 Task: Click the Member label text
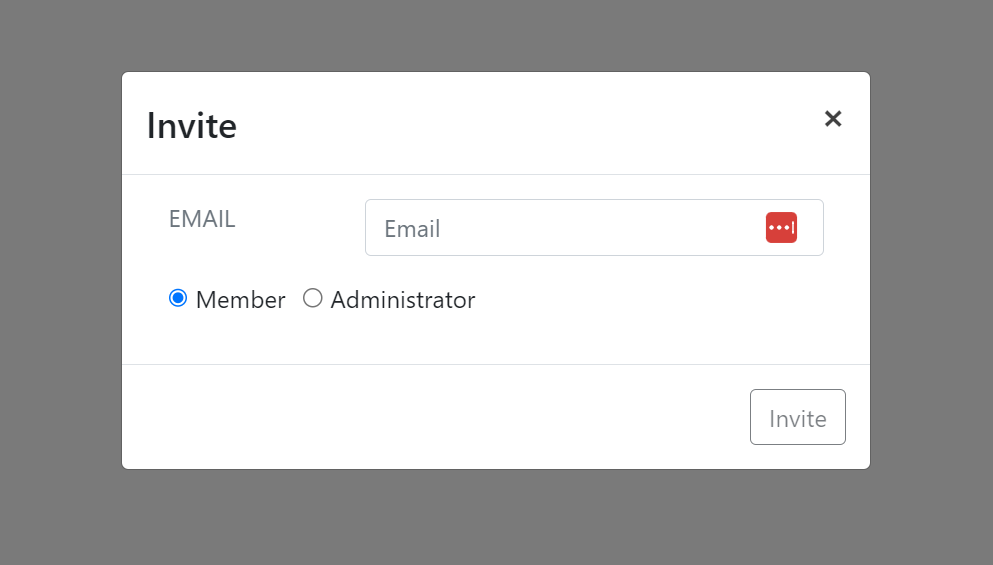[241, 300]
